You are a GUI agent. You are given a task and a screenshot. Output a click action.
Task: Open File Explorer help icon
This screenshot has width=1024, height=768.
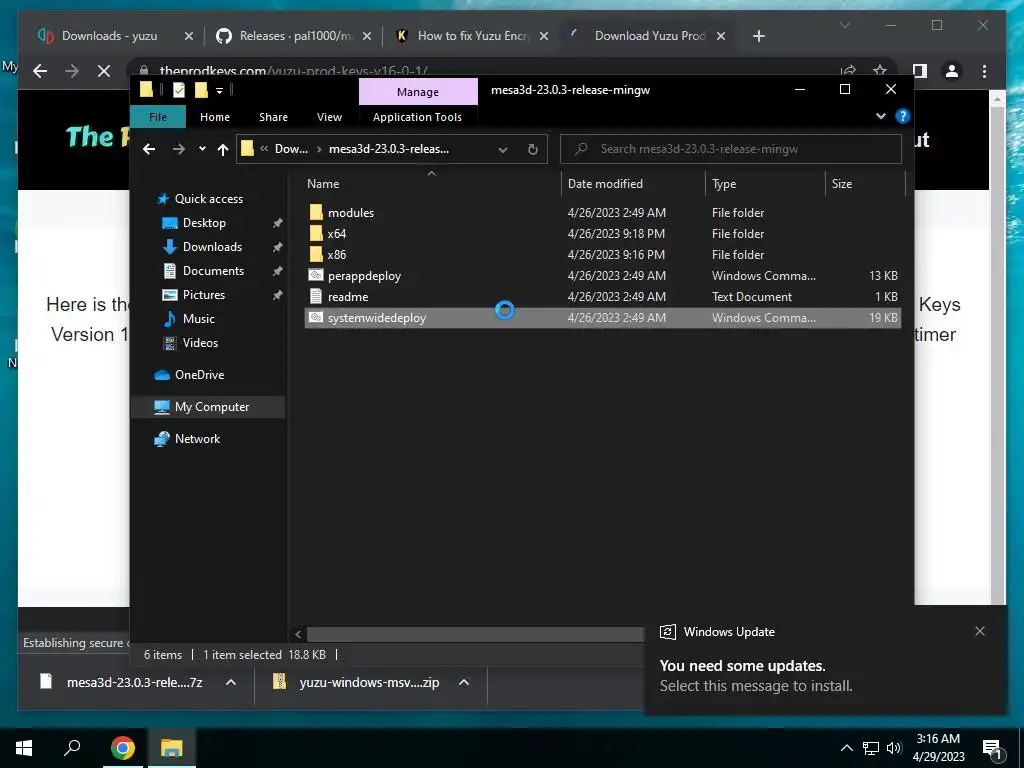pyautogui.click(x=903, y=116)
